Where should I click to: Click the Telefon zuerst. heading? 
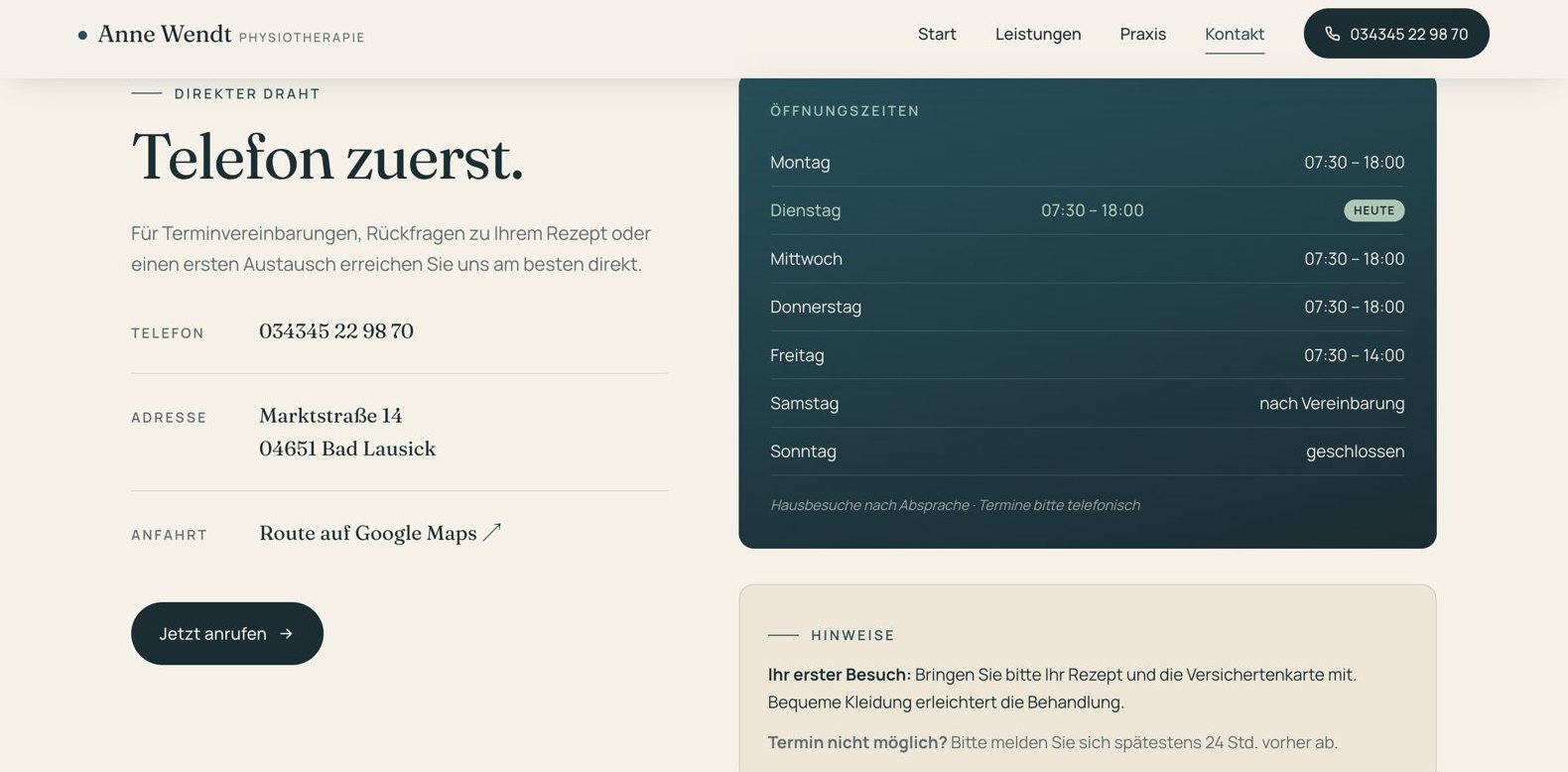tap(327, 157)
